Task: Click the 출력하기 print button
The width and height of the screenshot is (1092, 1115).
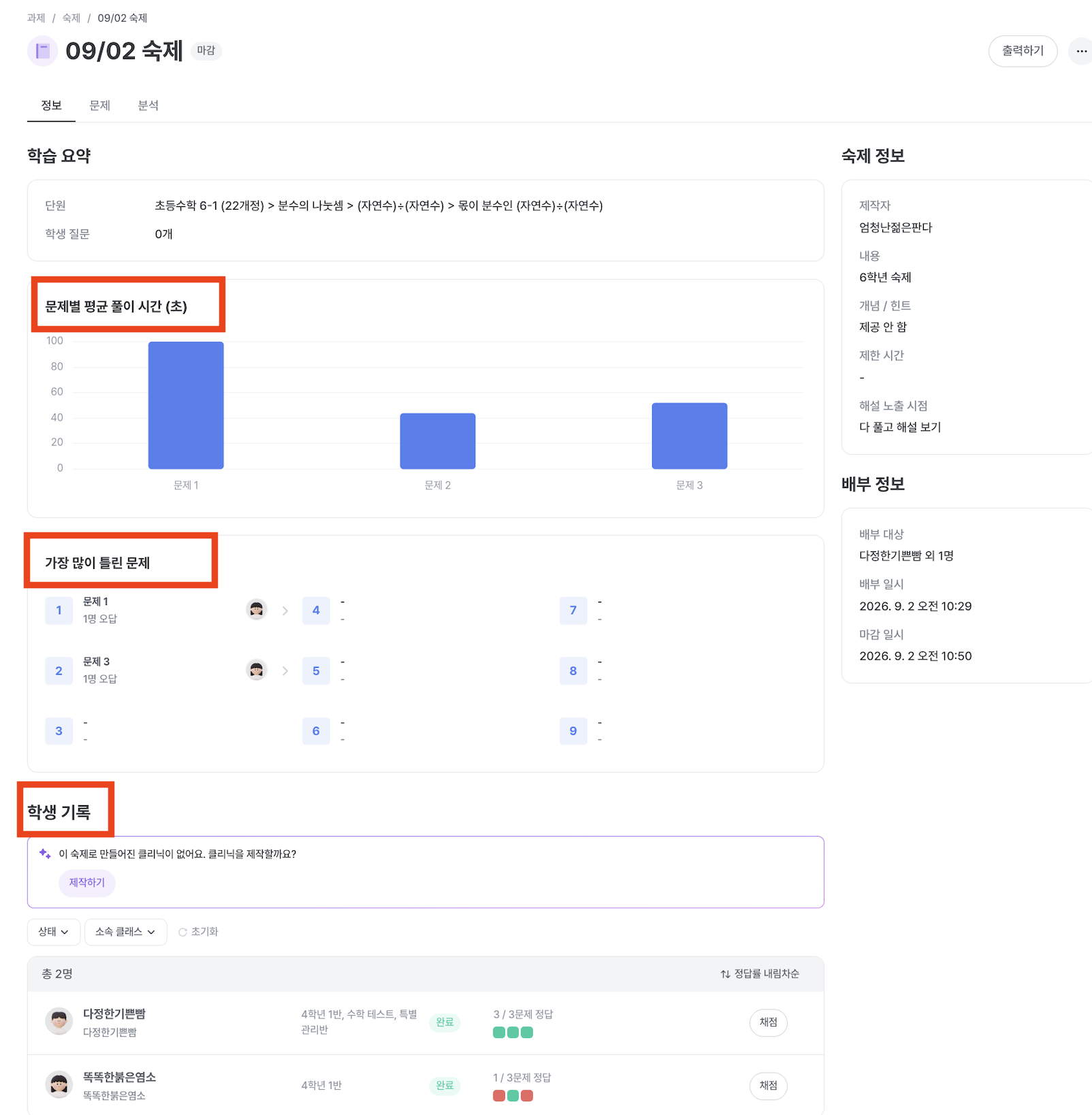Action: [x=1023, y=51]
